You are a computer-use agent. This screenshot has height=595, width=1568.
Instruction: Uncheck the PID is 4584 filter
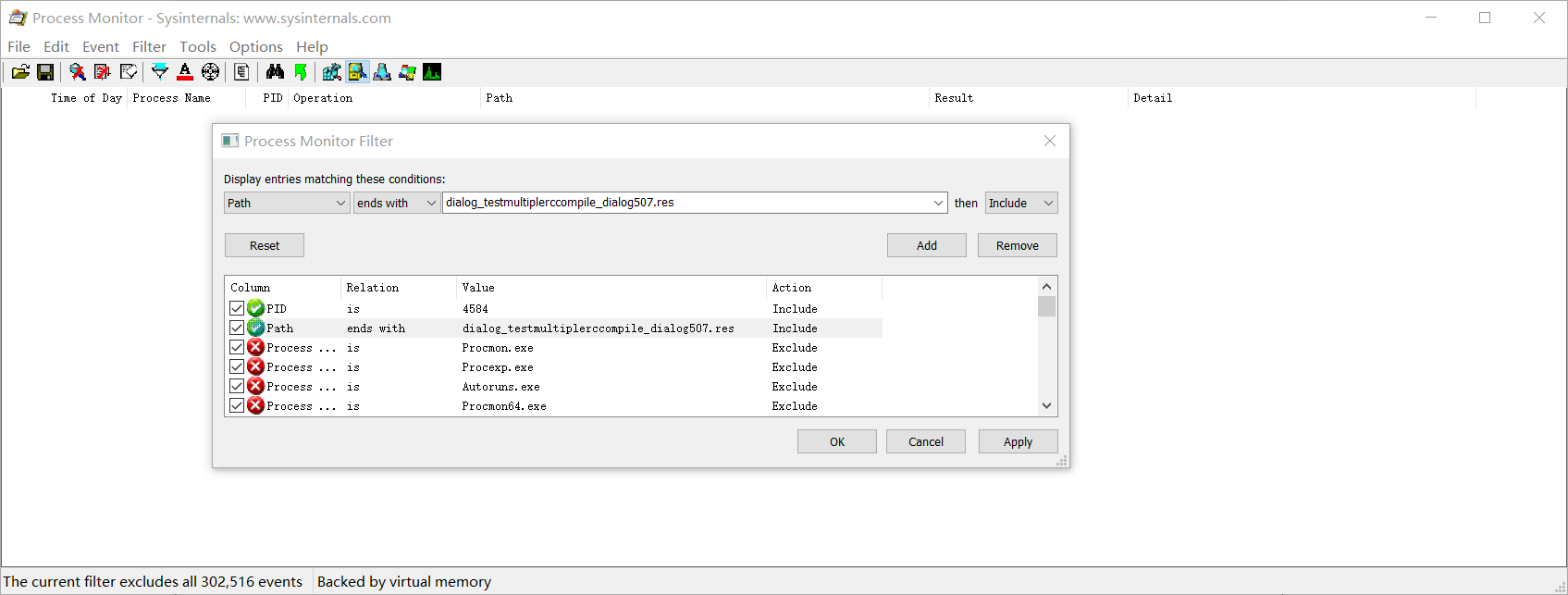237,308
